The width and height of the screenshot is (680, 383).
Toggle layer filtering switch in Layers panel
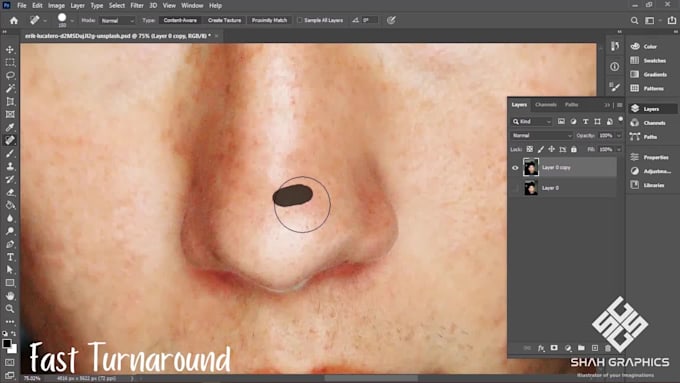pyautogui.click(x=621, y=119)
